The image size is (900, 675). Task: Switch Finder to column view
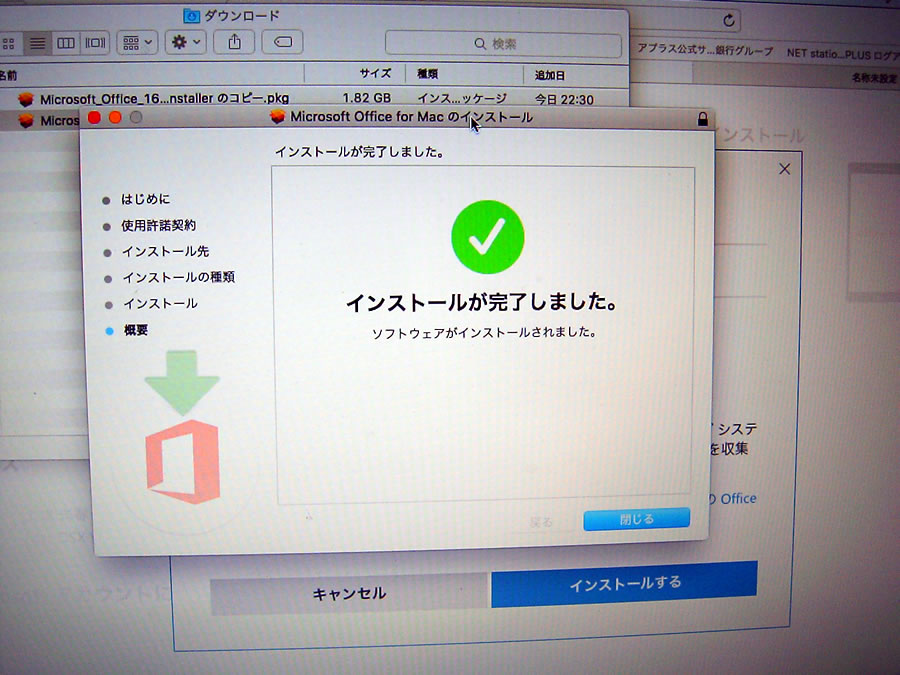click(66, 43)
